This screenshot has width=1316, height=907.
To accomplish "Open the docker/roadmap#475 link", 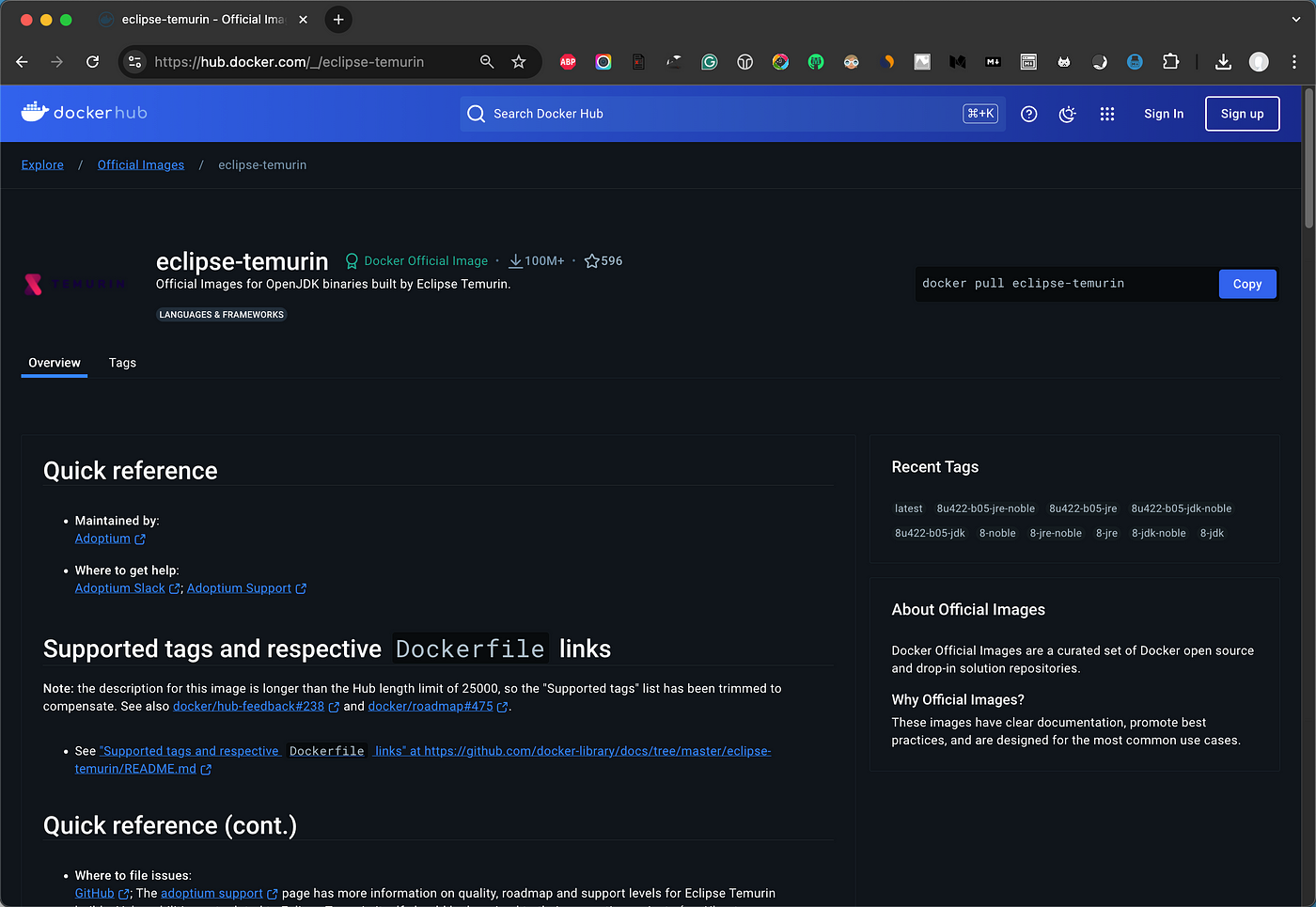I will coord(438,707).
